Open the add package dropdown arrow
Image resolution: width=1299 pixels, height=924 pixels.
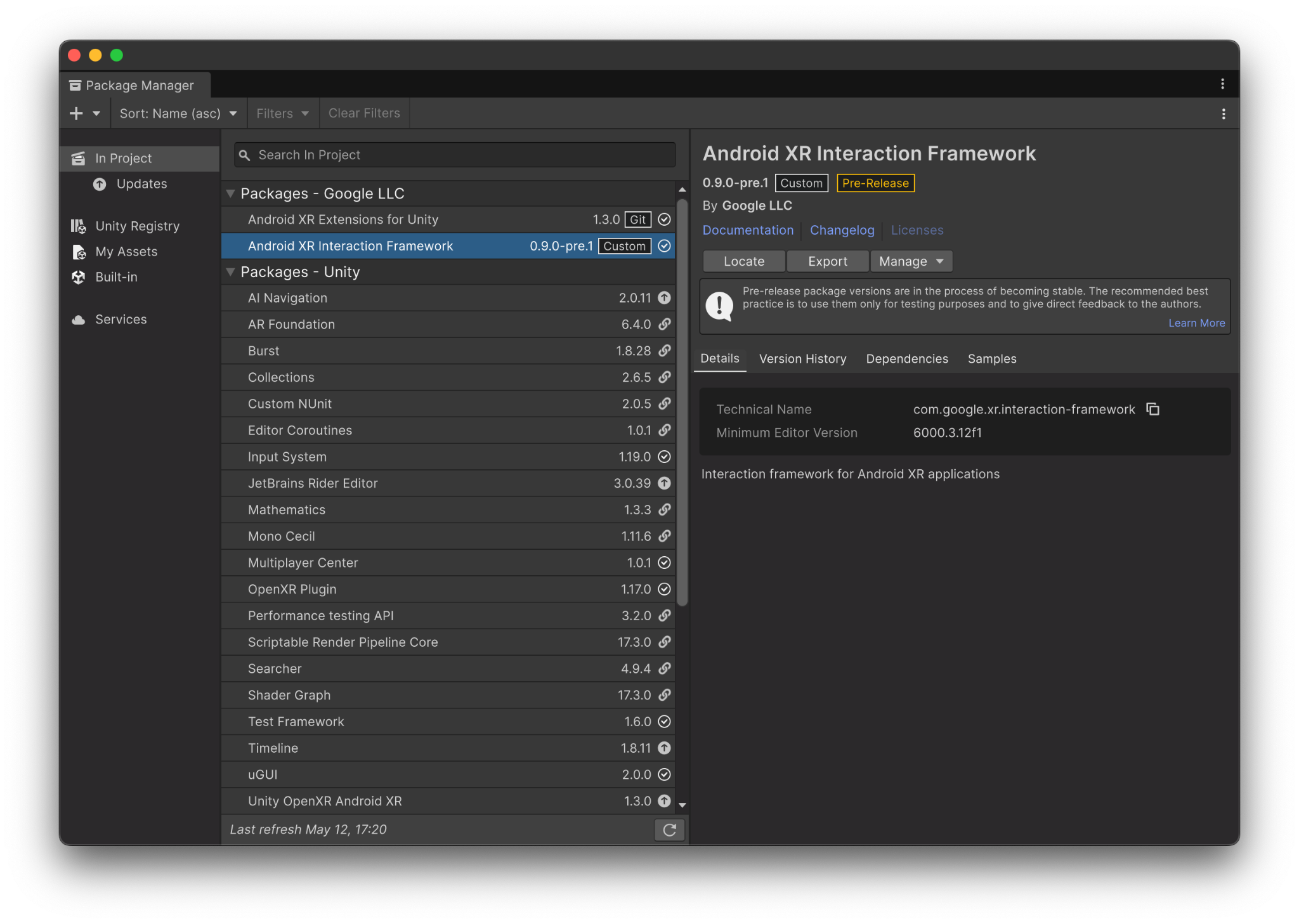pyautogui.click(x=96, y=114)
